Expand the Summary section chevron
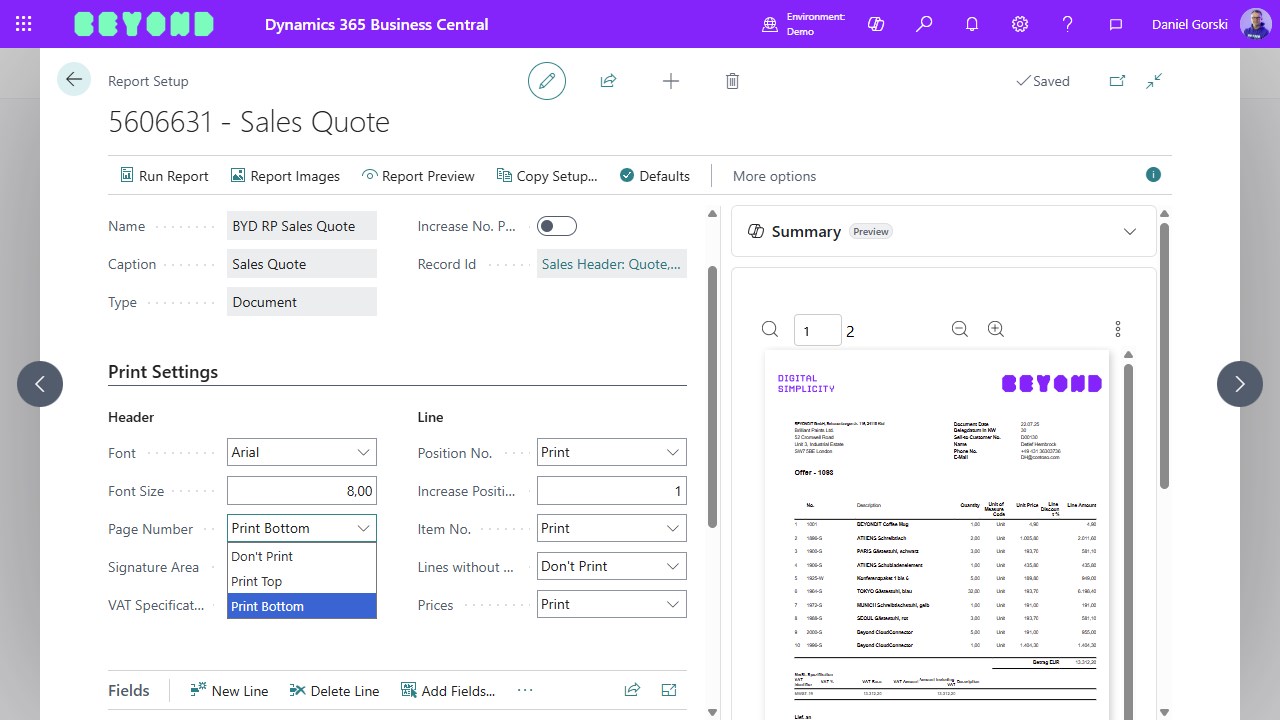The height and width of the screenshot is (720, 1280). pyautogui.click(x=1130, y=231)
